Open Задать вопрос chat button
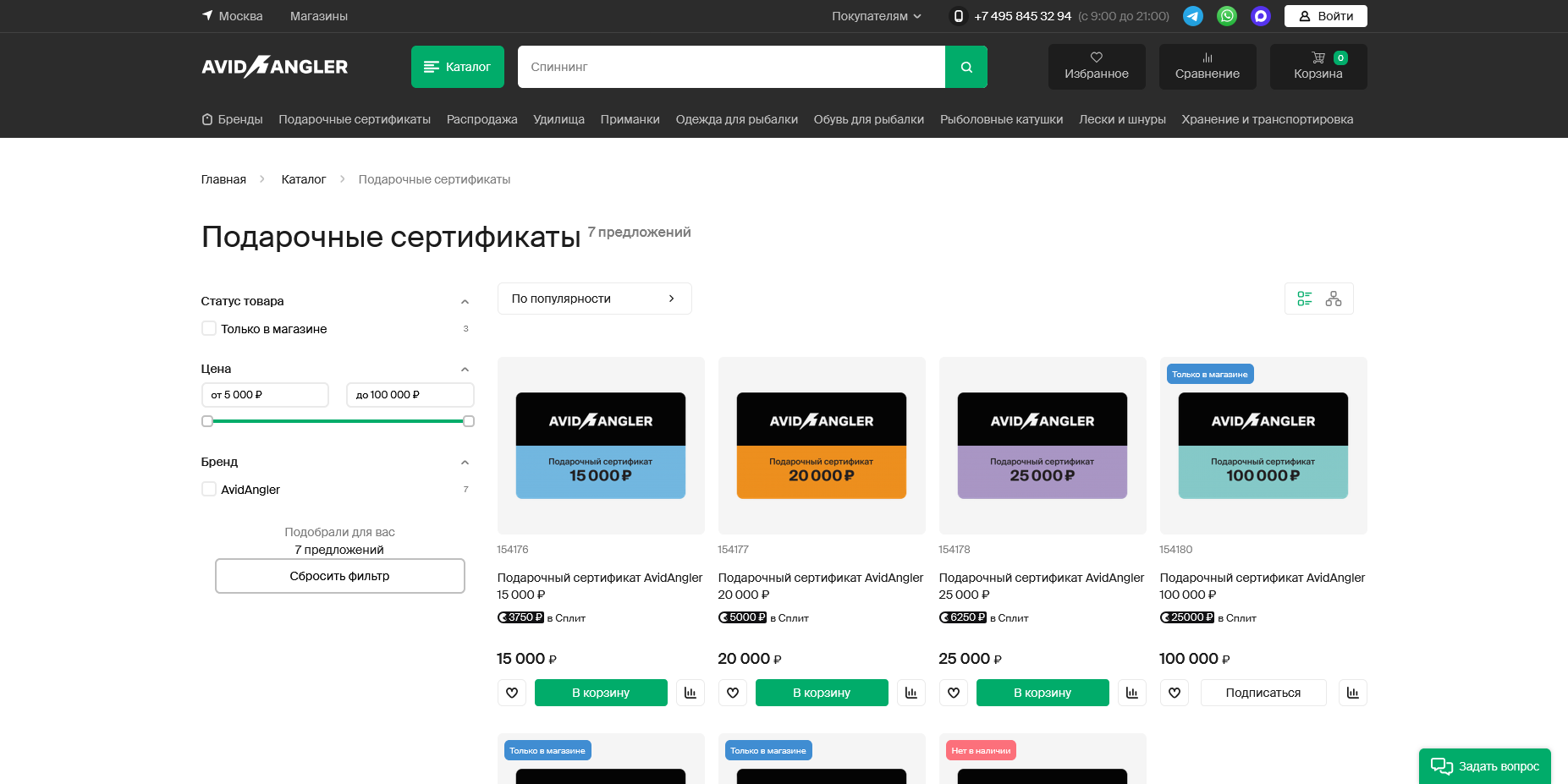Image resolution: width=1568 pixels, height=784 pixels. pyautogui.click(x=1484, y=766)
